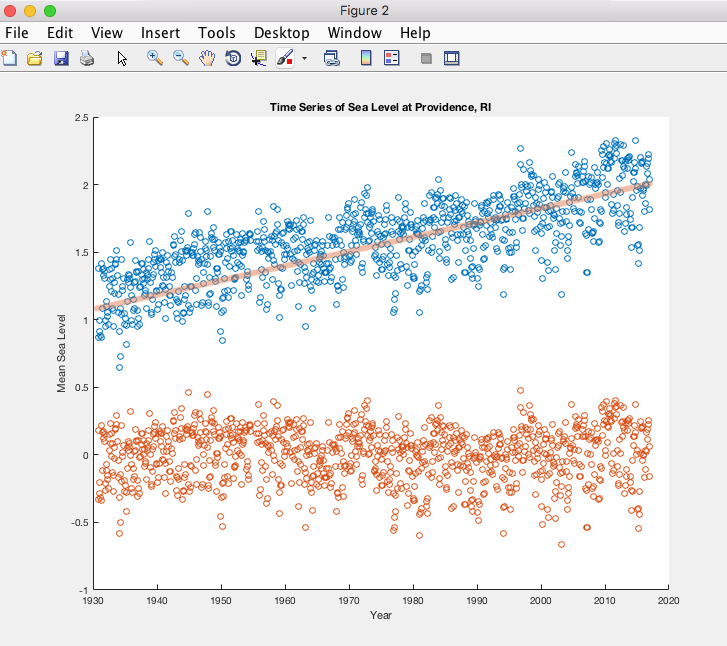Activate the Pan hand tool

[x=207, y=58]
